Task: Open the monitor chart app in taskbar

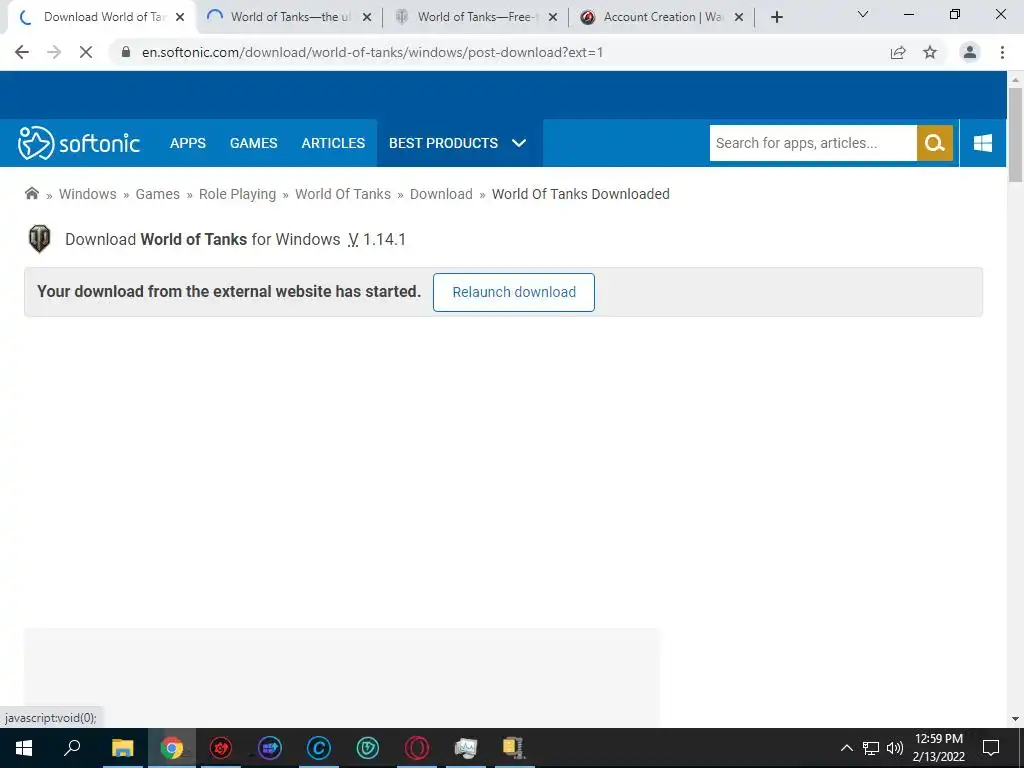Action: point(466,748)
